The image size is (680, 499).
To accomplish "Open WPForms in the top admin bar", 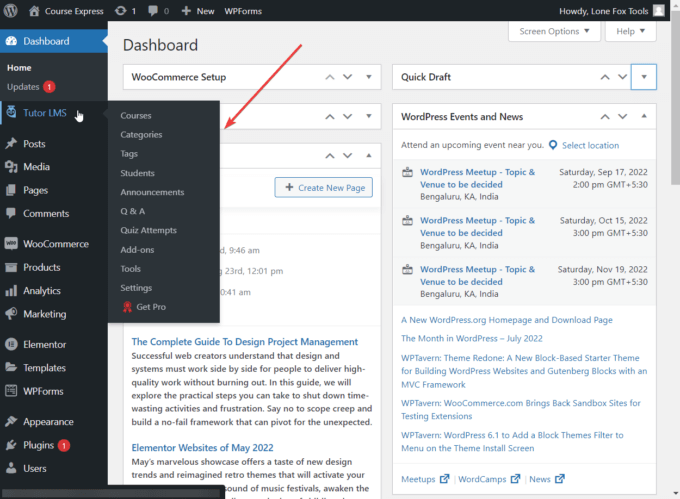I will click(243, 11).
